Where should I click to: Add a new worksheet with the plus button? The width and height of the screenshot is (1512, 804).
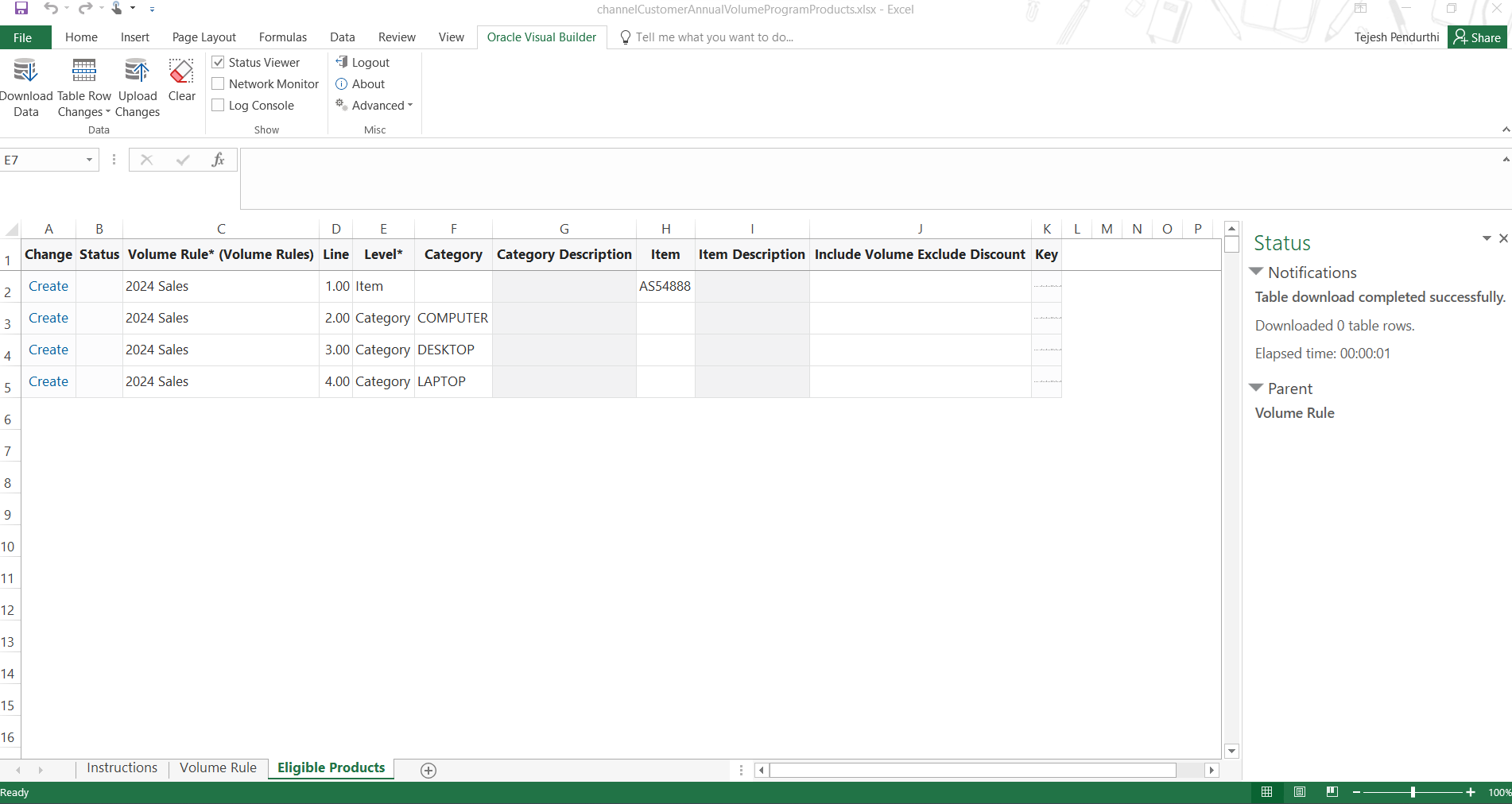tap(428, 770)
